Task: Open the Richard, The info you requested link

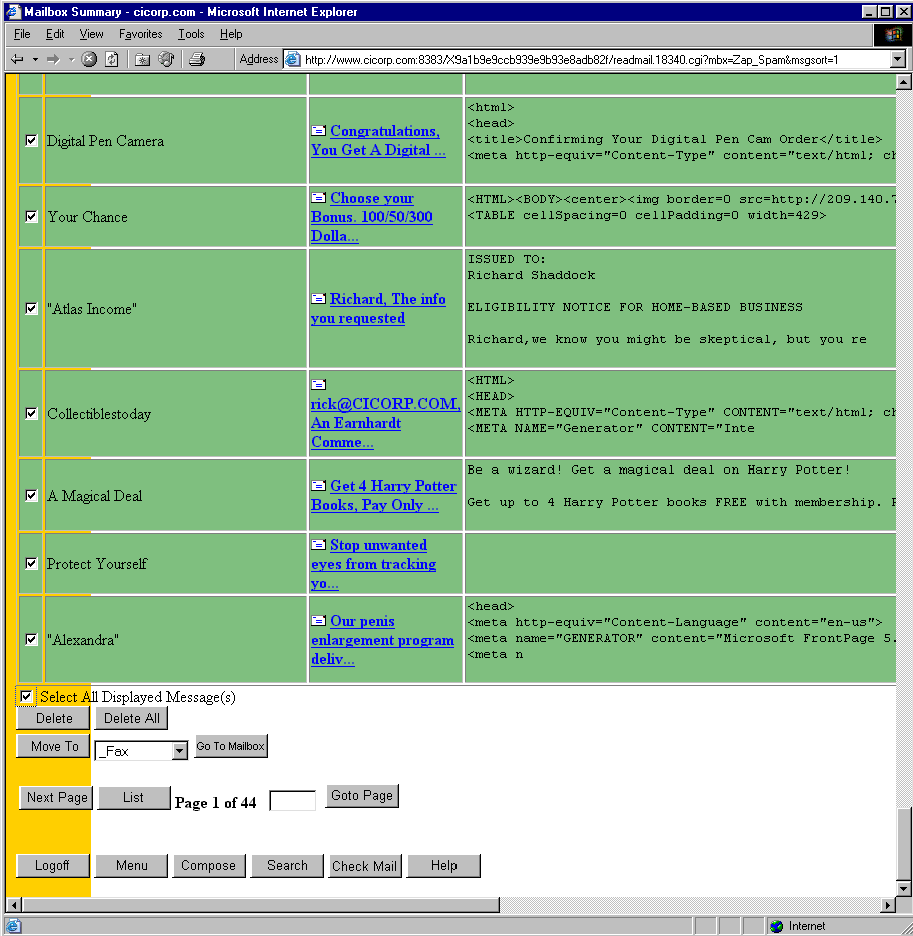Action: pyautogui.click(x=379, y=308)
